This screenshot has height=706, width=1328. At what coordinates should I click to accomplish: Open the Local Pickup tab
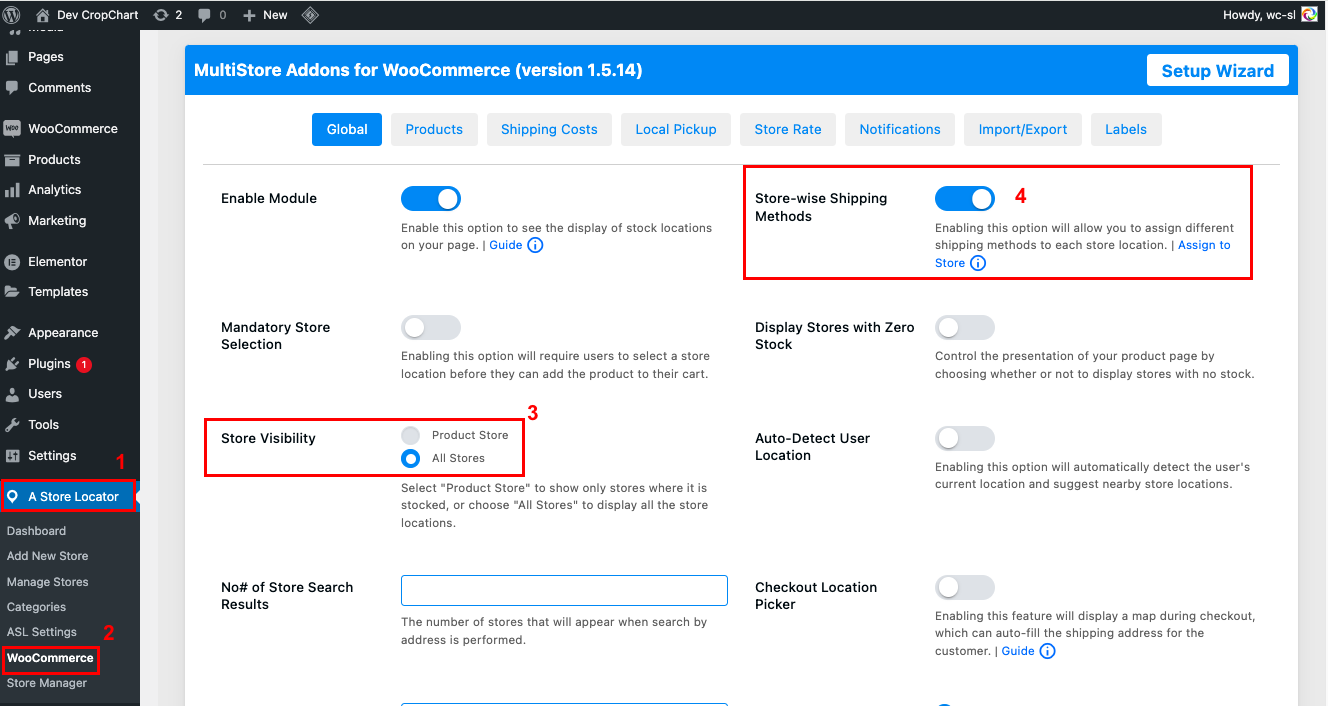(x=676, y=129)
